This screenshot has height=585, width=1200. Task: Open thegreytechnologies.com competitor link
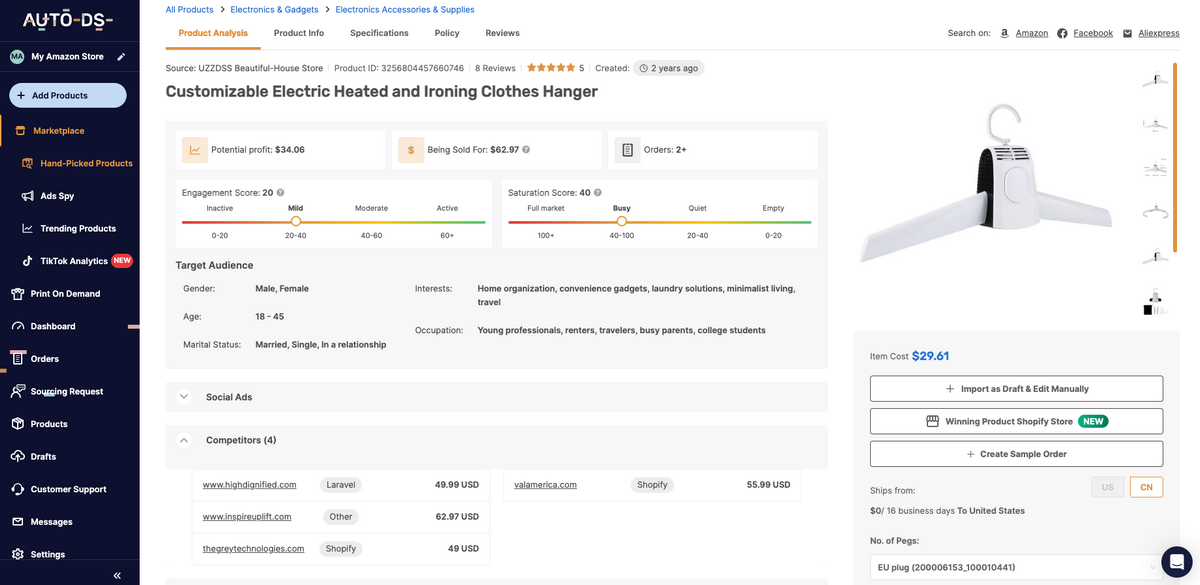(x=254, y=549)
